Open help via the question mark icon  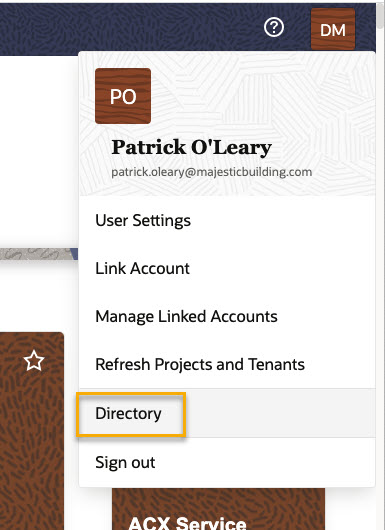tap(273, 27)
